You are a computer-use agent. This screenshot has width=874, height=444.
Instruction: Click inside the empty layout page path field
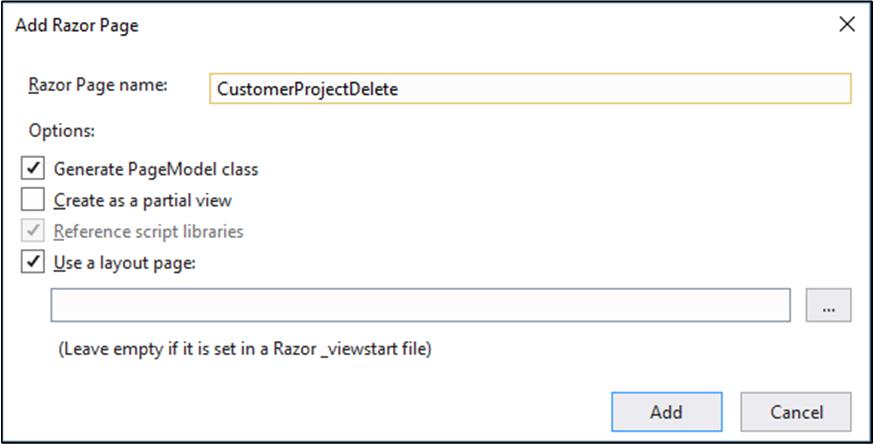420,305
